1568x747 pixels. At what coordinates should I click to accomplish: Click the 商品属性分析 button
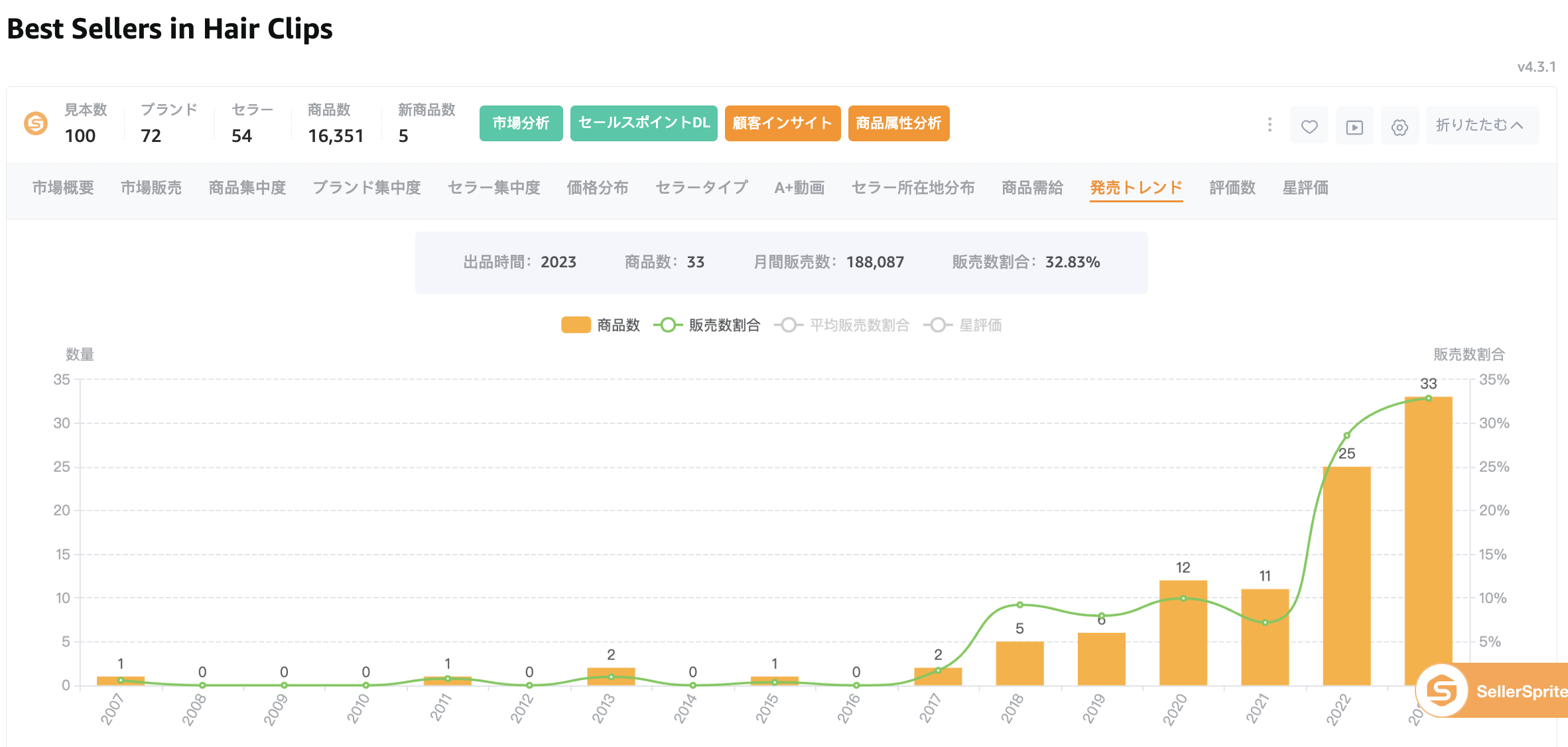(899, 123)
